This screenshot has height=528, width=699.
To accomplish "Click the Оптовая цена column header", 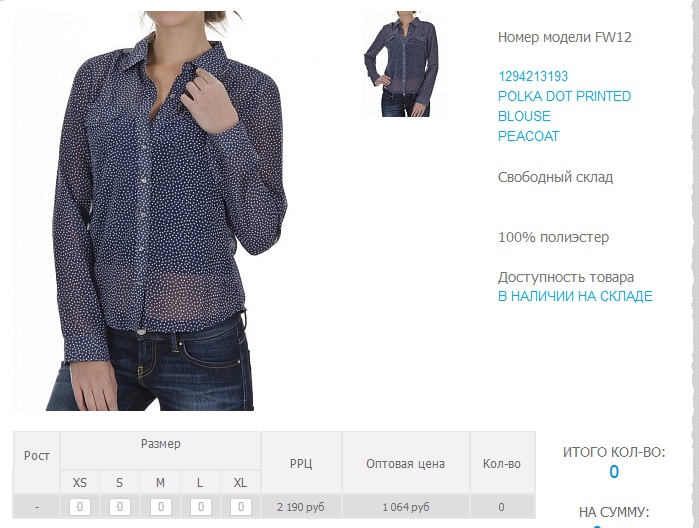I will pos(406,463).
